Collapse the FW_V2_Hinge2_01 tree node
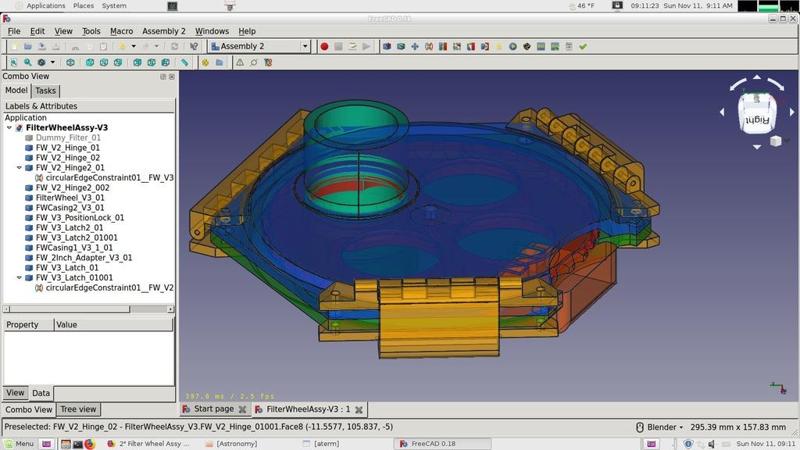 click(x=19, y=167)
